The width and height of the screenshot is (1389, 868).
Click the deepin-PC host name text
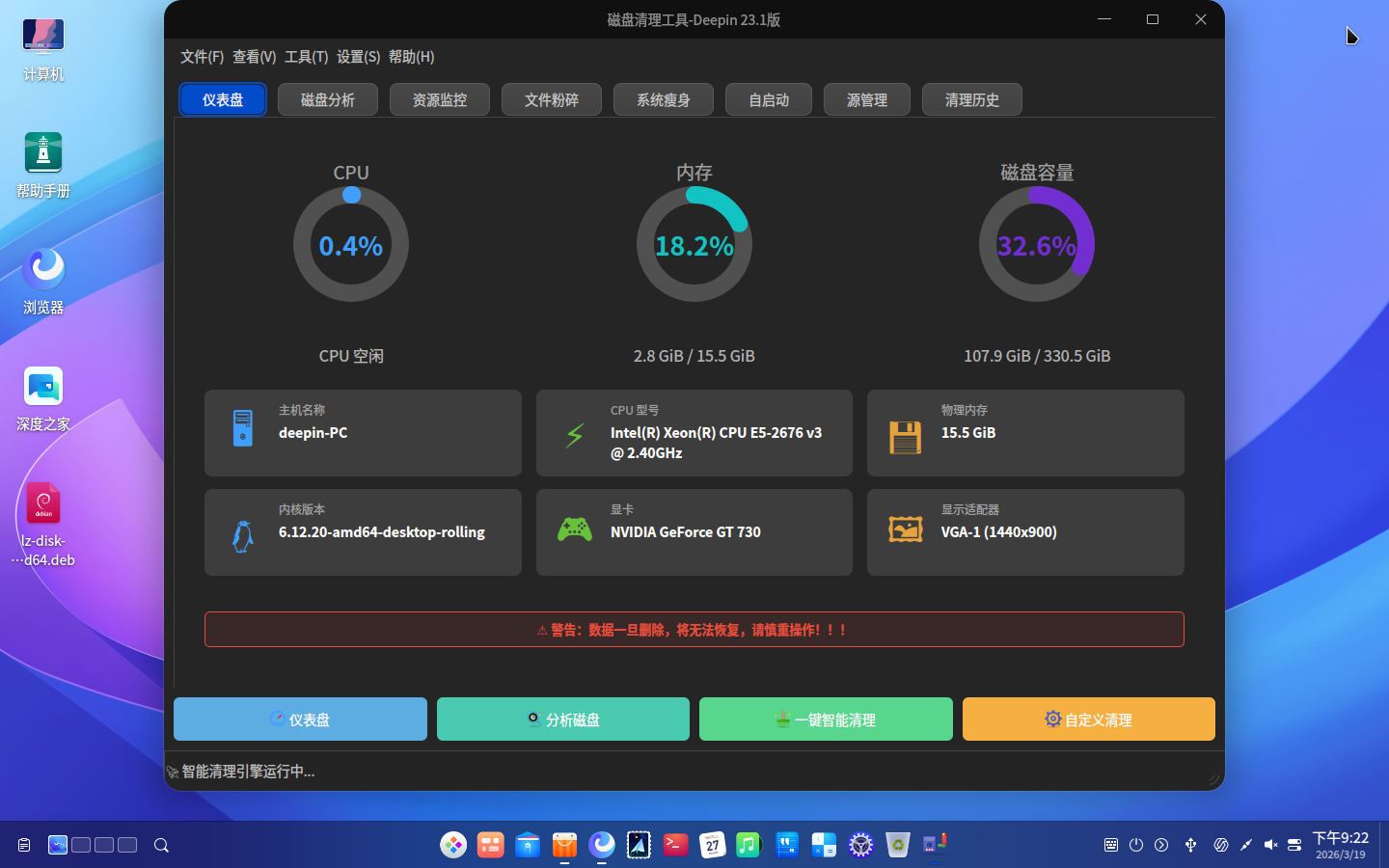[x=313, y=433]
